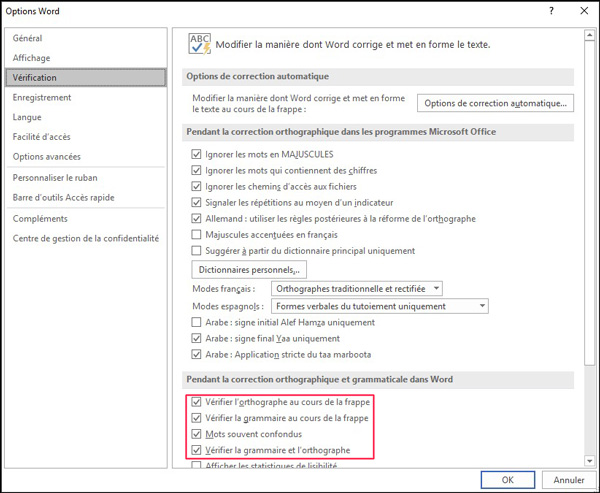The width and height of the screenshot is (600, 493).
Task: Click the scrollbar down arrow
Action: click(589, 461)
